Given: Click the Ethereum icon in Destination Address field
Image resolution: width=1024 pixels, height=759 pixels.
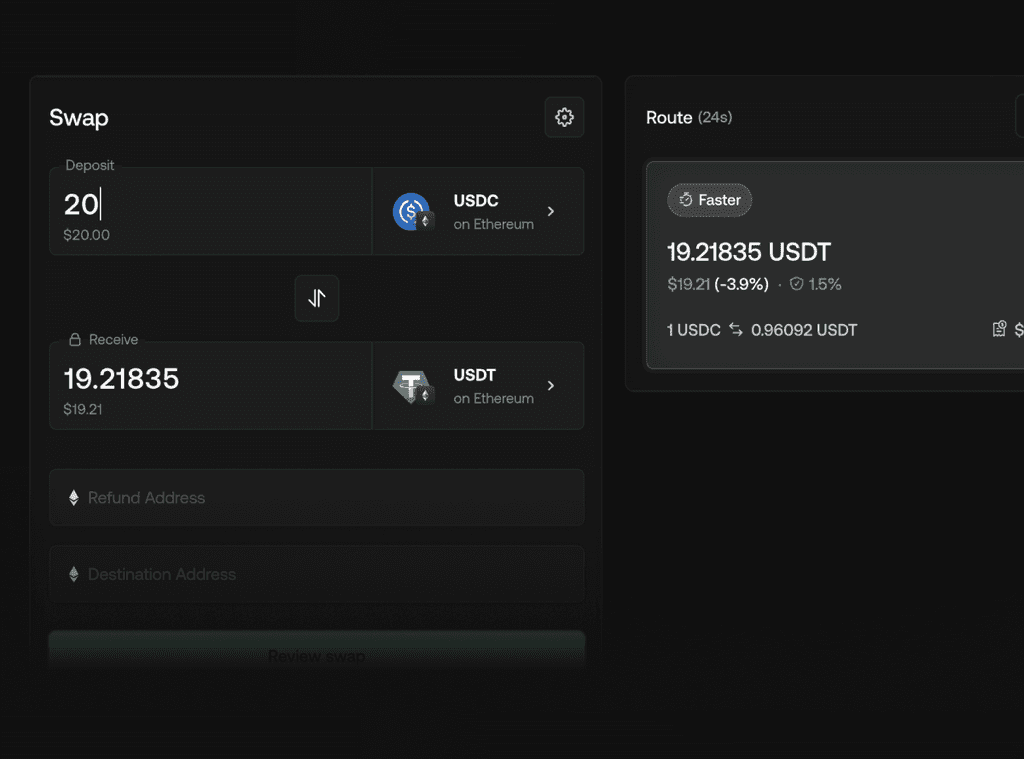Looking at the screenshot, I should click(73, 574).
